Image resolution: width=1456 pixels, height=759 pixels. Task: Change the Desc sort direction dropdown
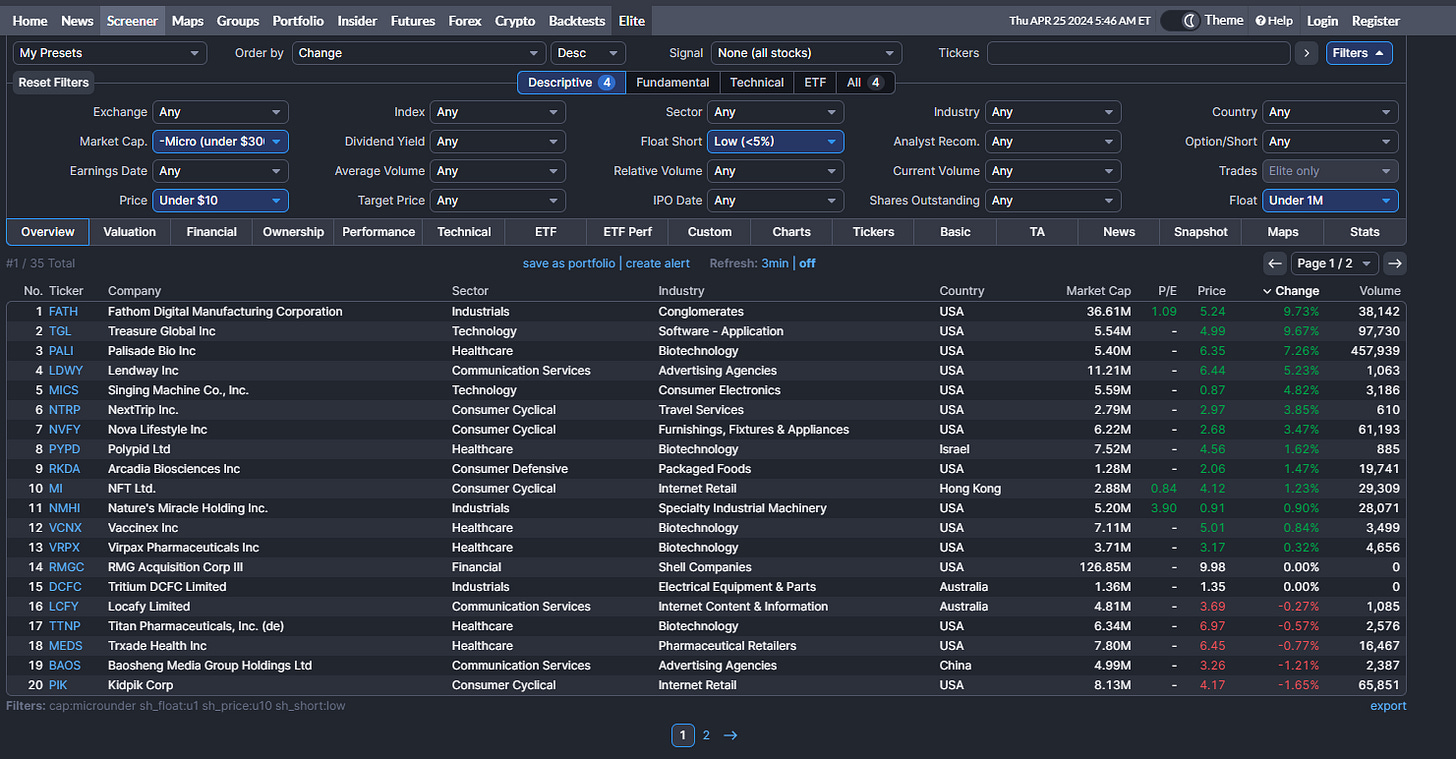click(588, 53)
